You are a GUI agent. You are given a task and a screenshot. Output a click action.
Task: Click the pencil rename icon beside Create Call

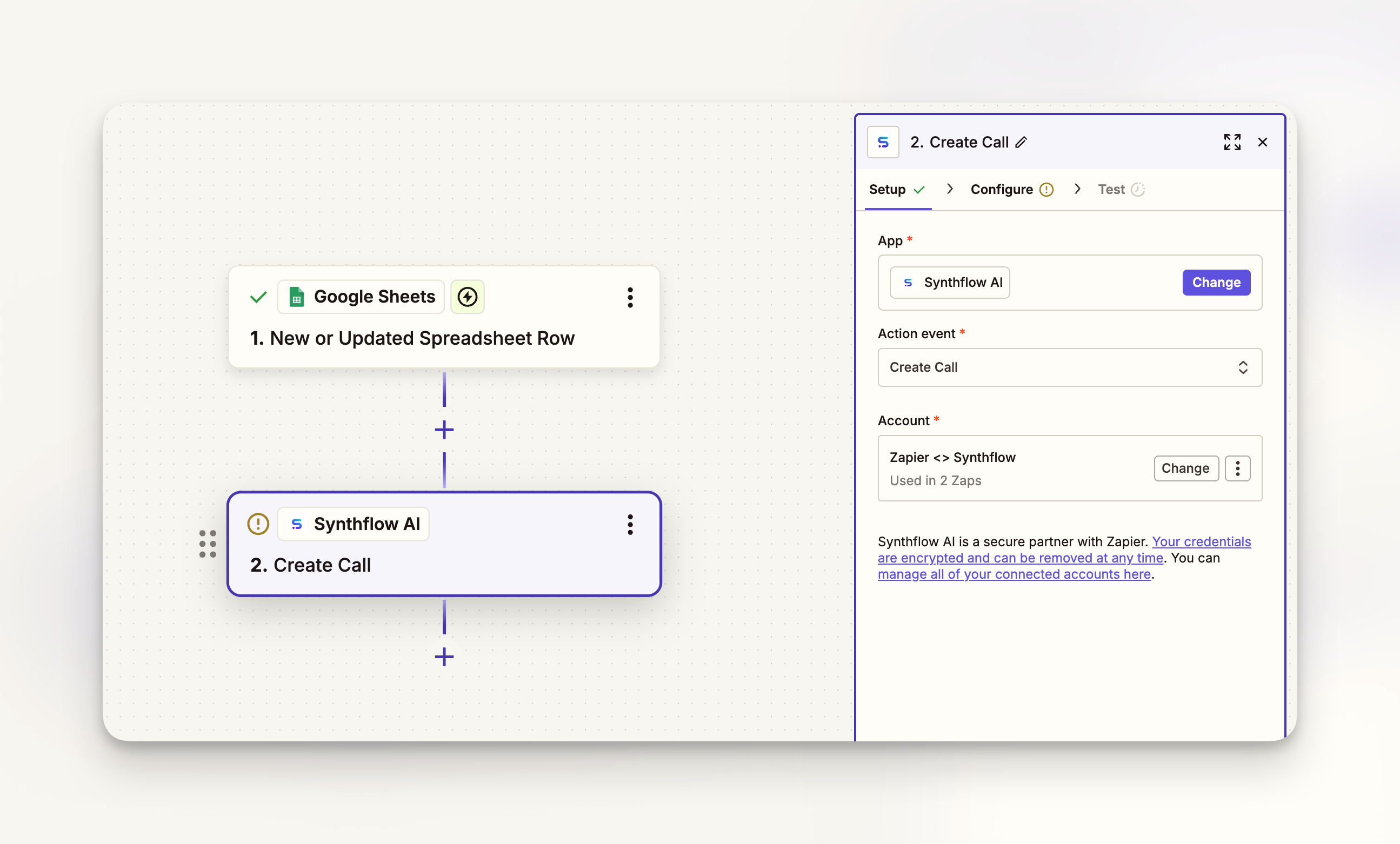1021,142
